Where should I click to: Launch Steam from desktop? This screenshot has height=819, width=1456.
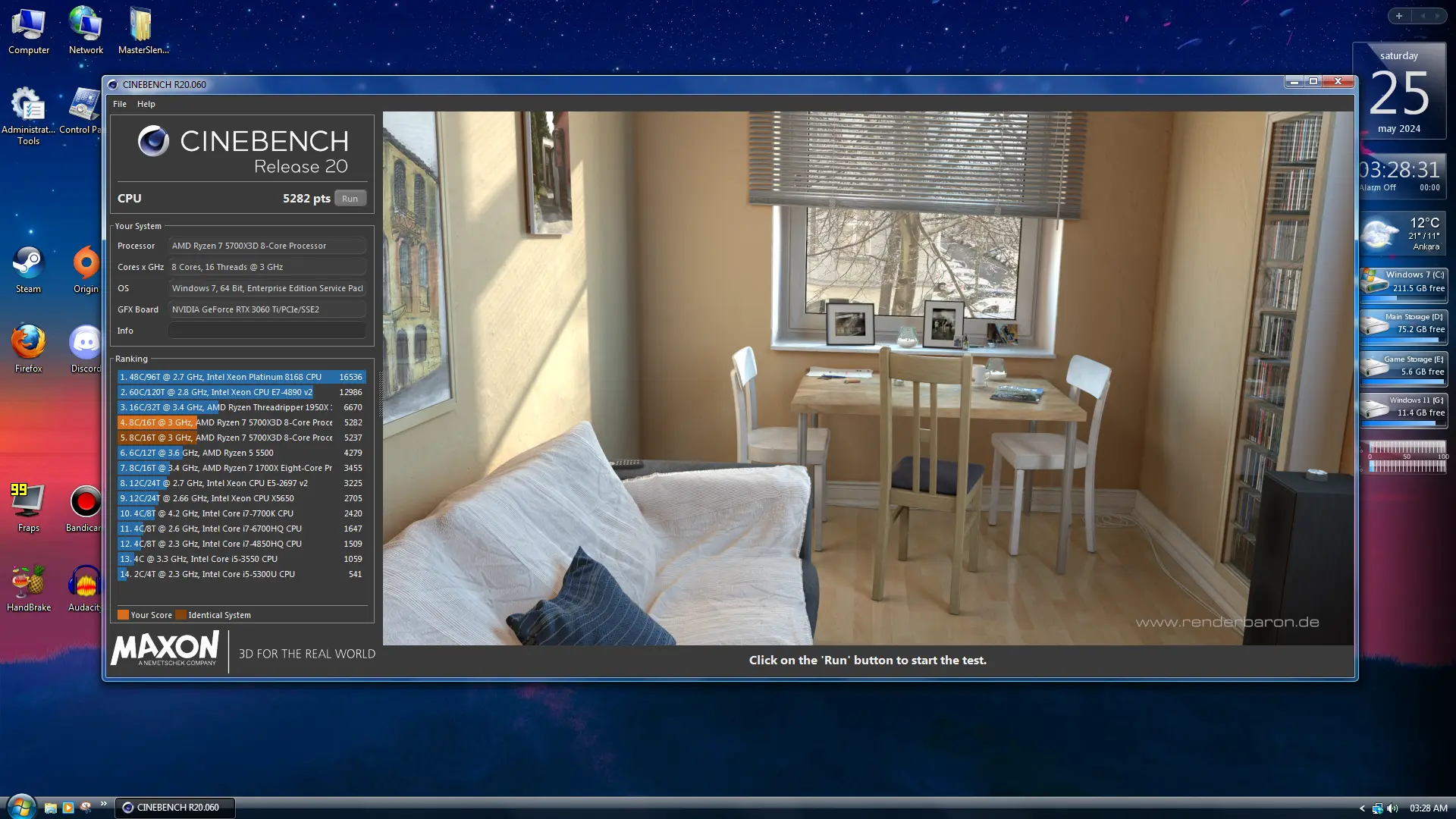click(x=28, y=269)
